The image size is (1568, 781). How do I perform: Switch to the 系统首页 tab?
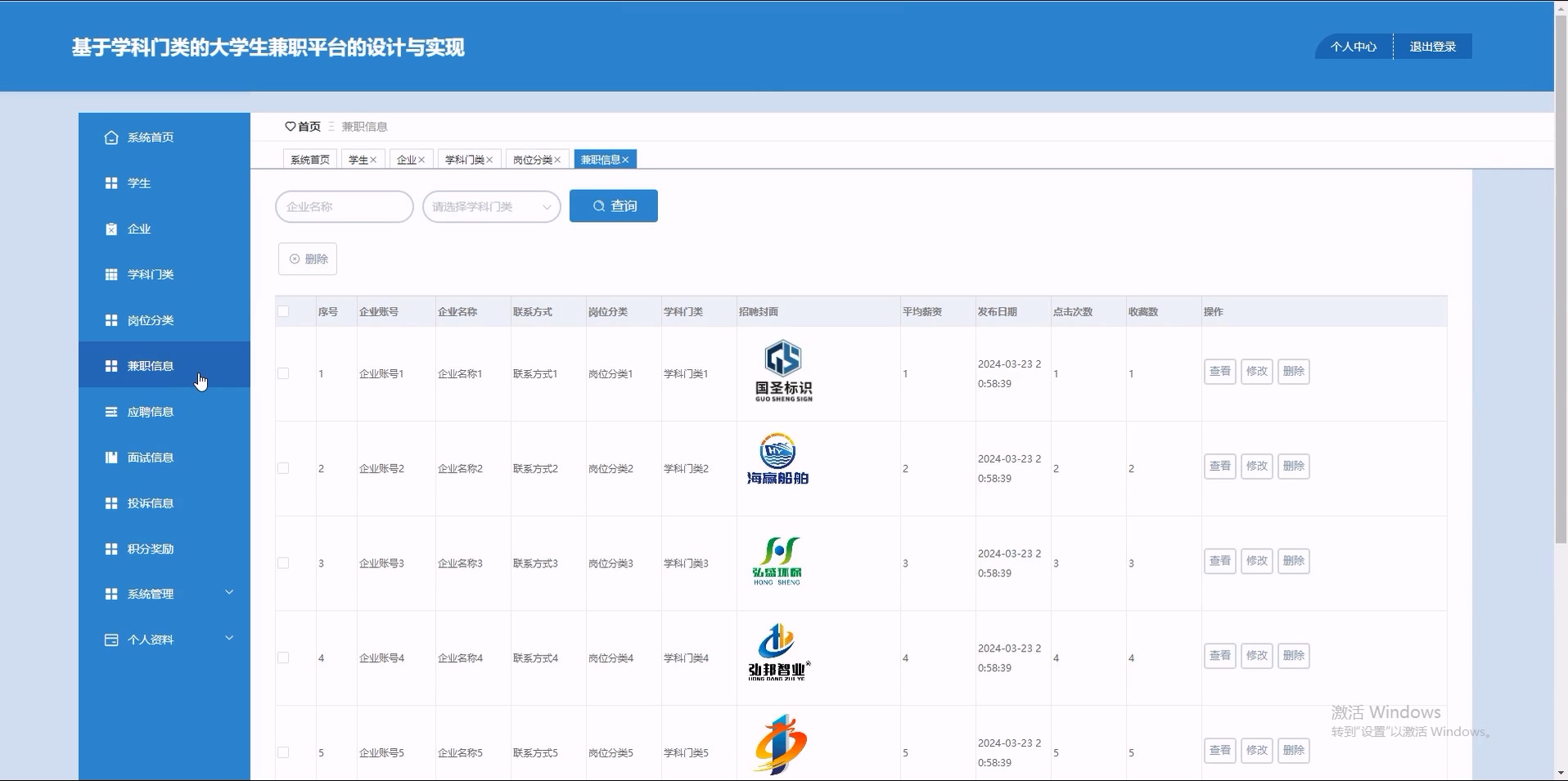coord(310,160)
